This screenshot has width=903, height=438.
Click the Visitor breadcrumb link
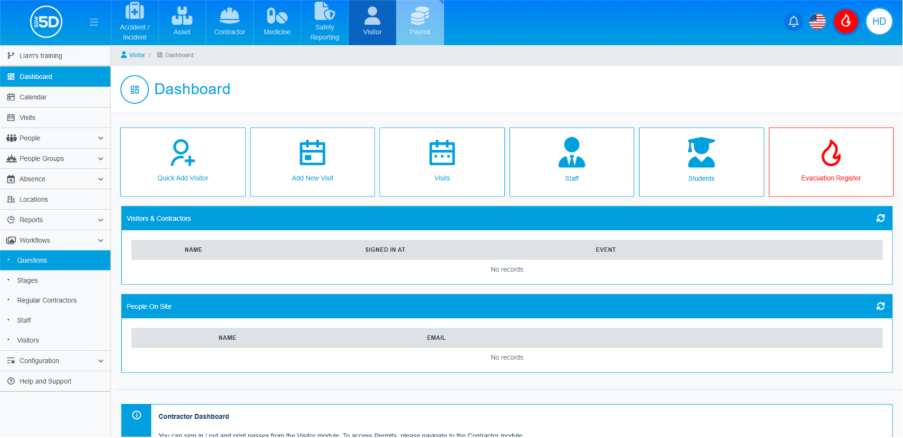pos(136,55)
